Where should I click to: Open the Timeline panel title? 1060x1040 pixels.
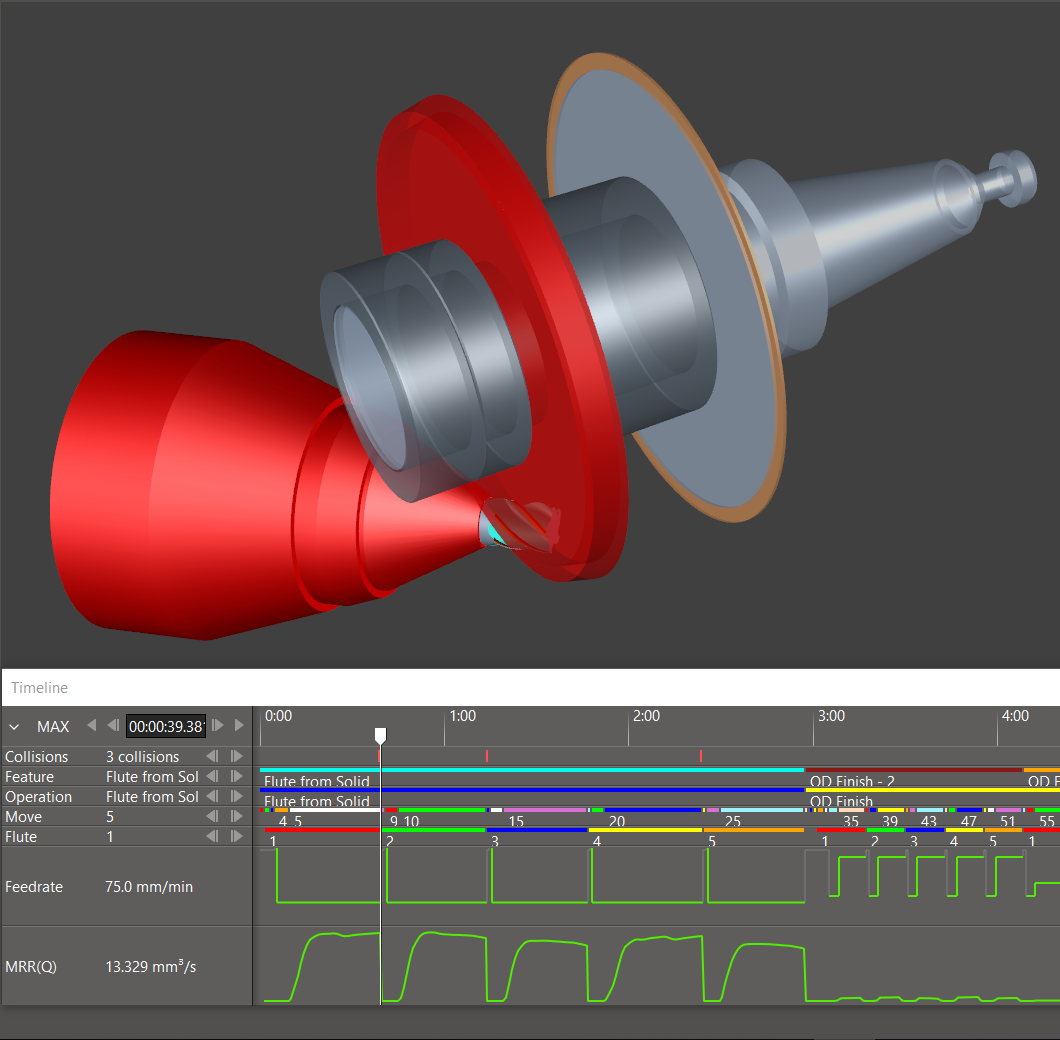39,688
